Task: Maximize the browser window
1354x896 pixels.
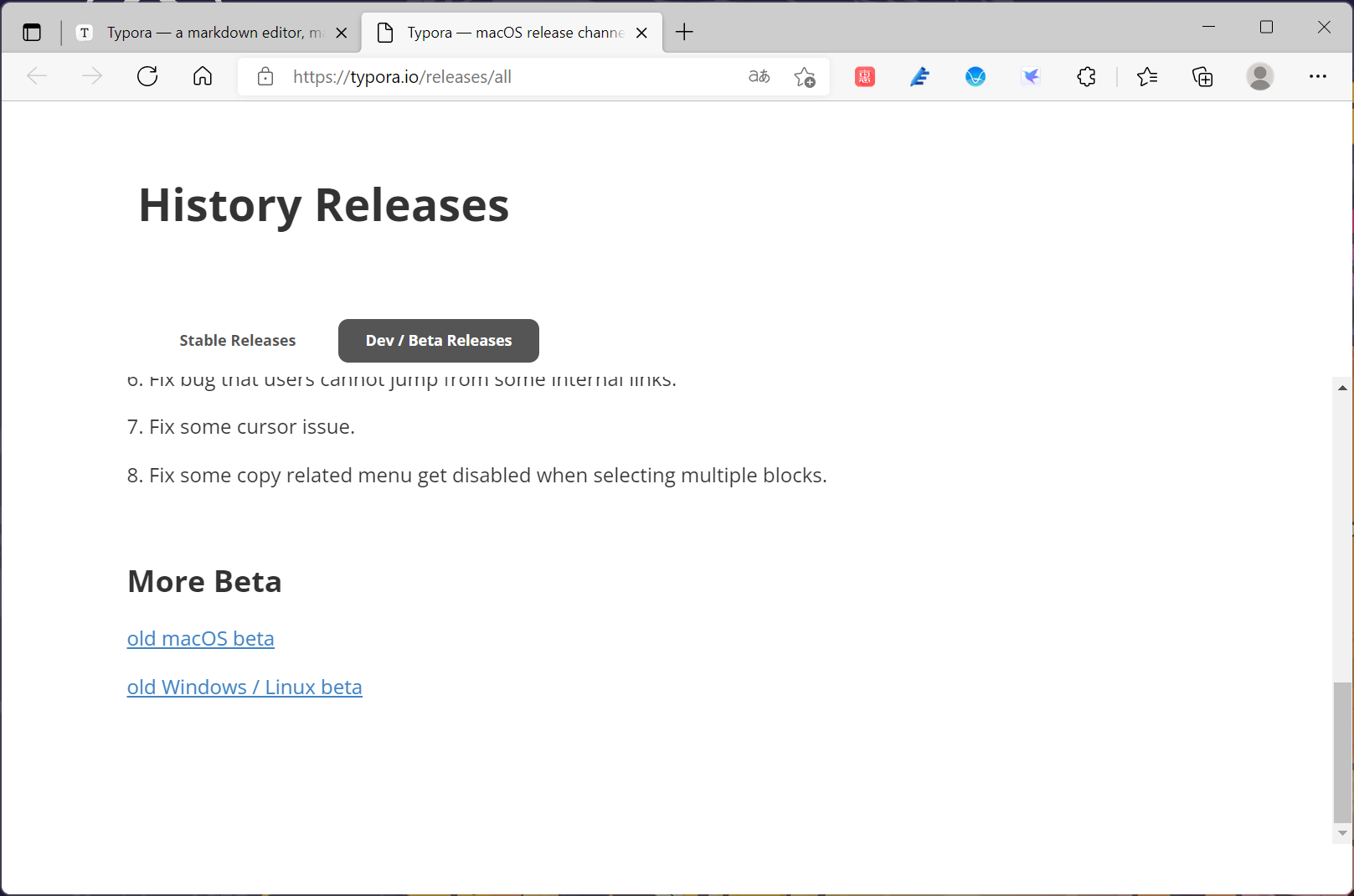Action: coord(1266,27)
